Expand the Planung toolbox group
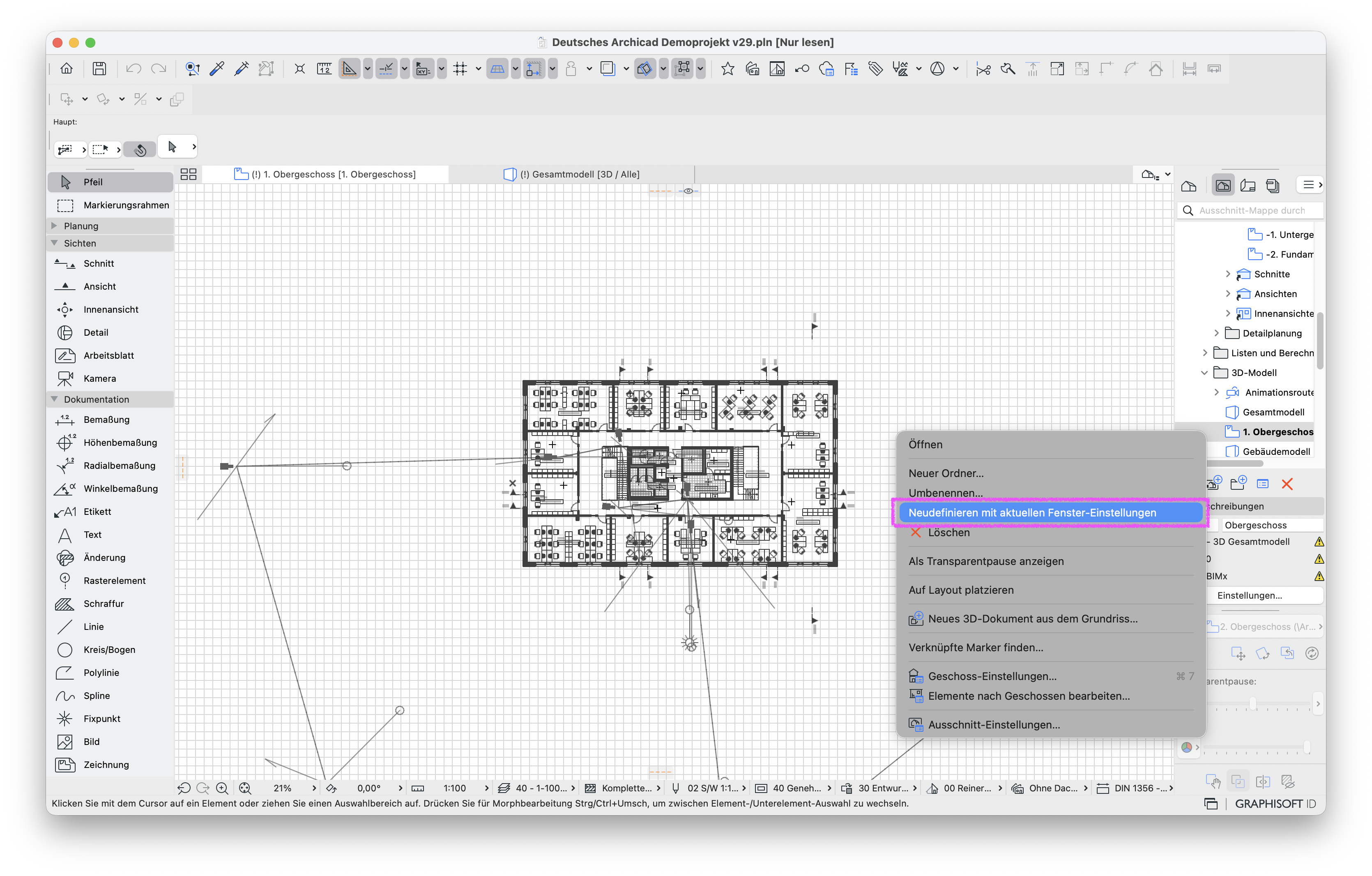 pyautogui.click(x=54, y=226)
